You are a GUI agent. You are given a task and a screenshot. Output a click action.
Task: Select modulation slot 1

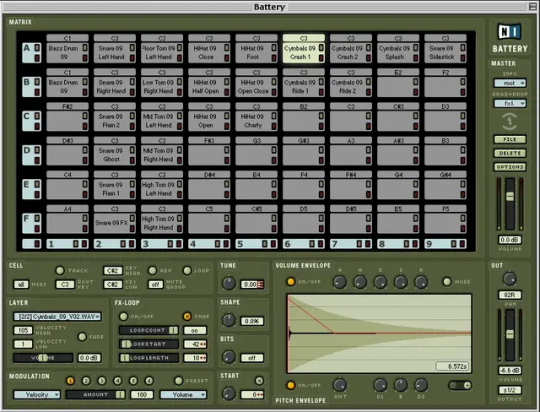tap(70, 381)
